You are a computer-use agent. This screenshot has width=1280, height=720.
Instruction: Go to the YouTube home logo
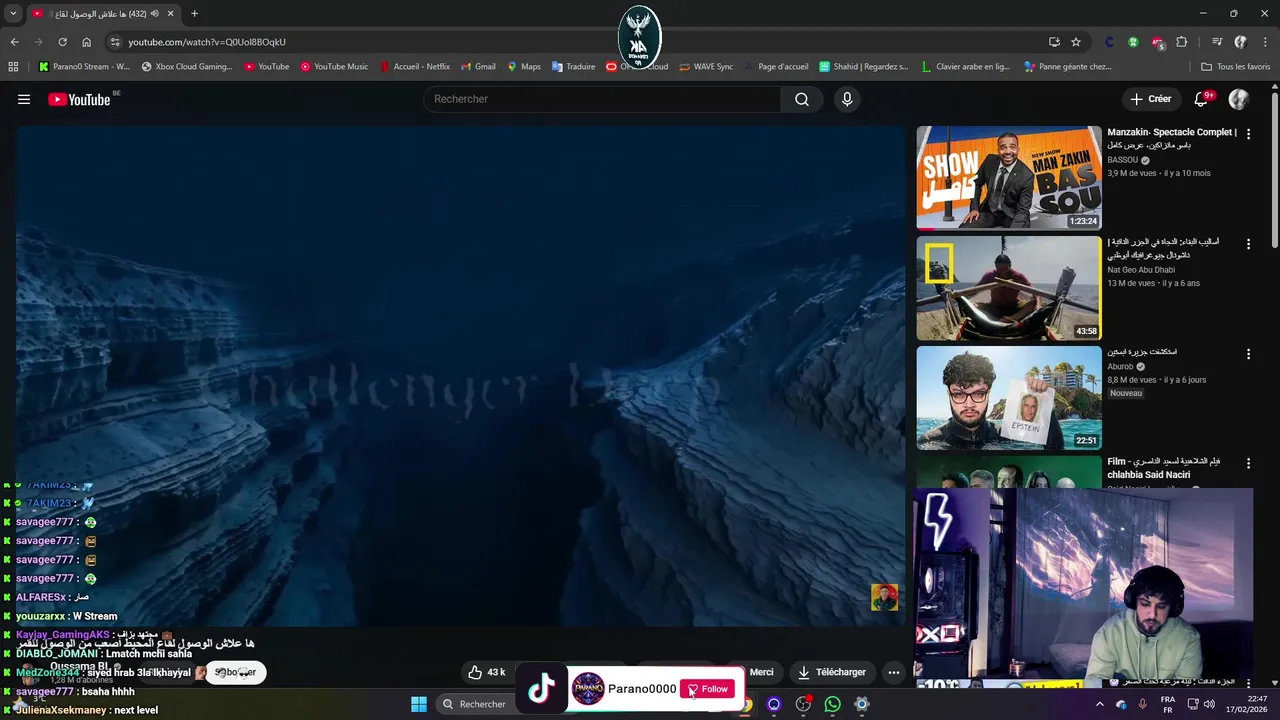(79, 99)
